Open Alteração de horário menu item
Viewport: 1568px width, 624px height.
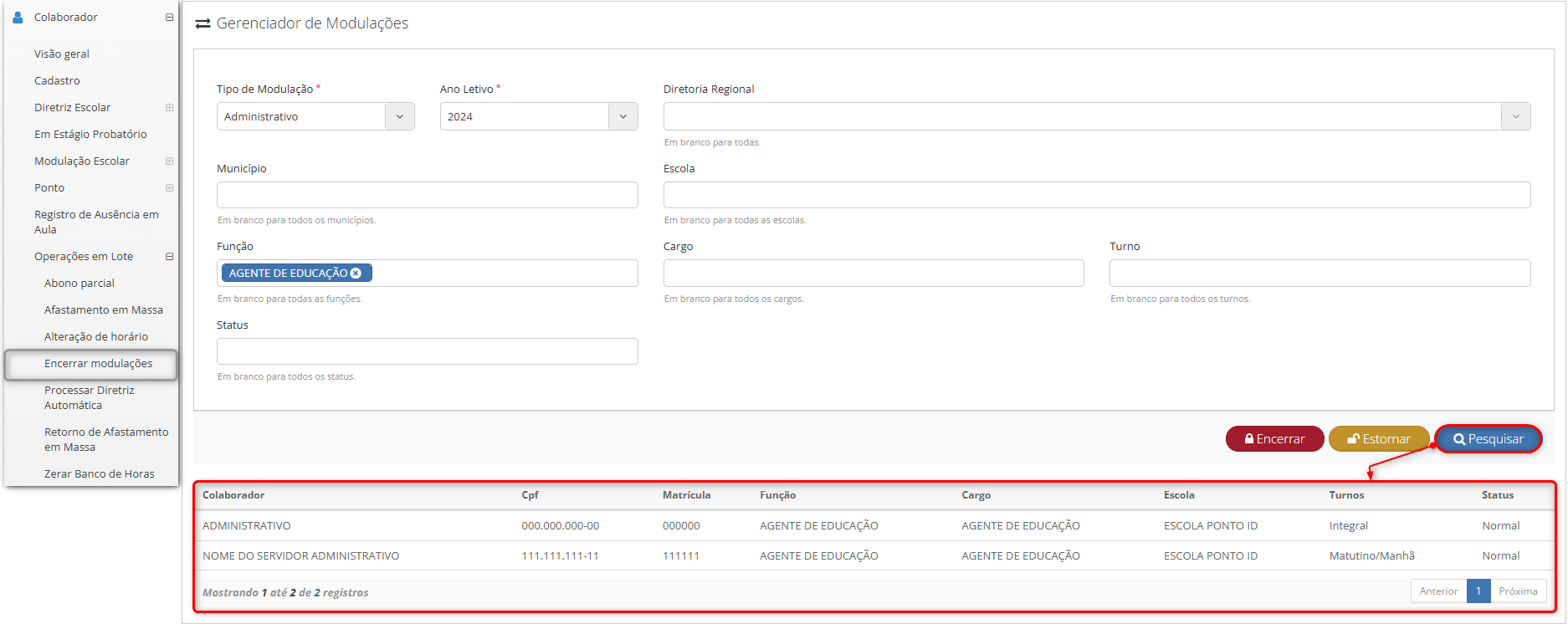pos(96,336)
